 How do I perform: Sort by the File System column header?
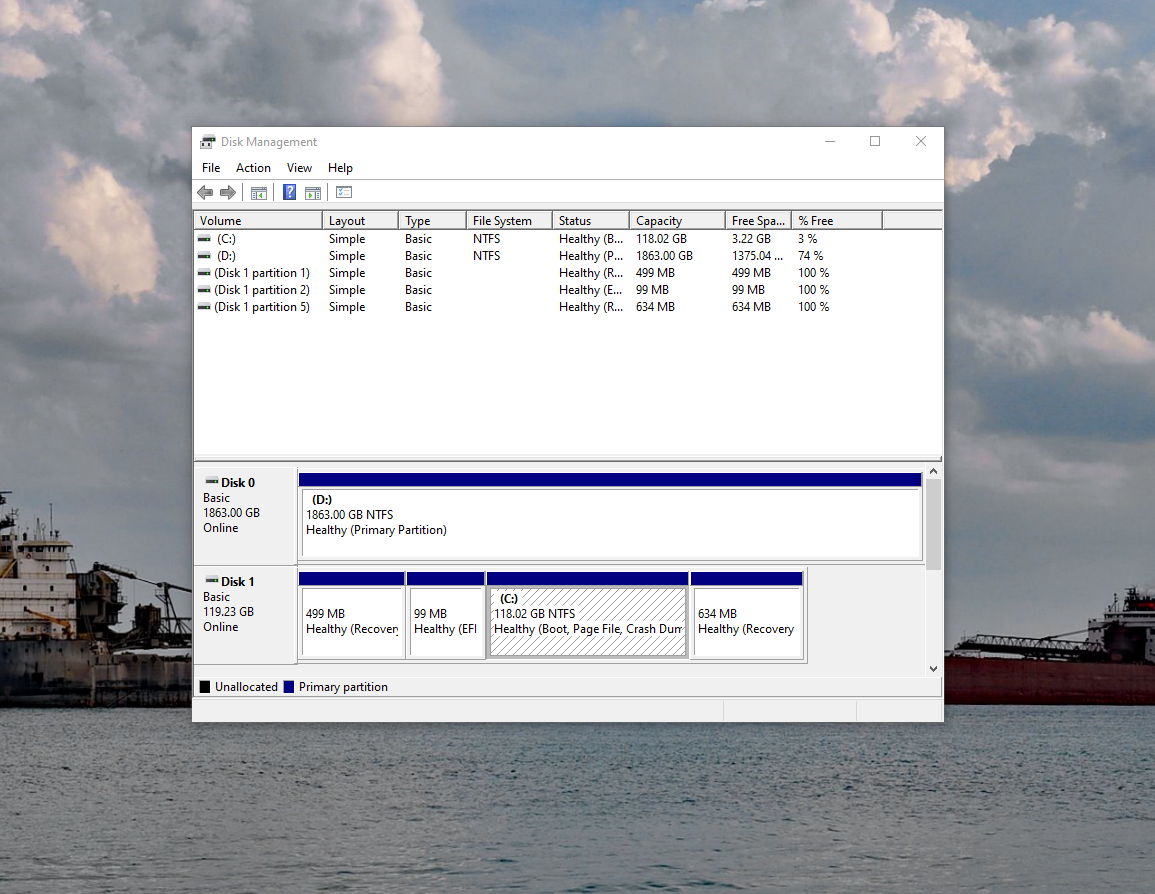(x=509, y=220)
